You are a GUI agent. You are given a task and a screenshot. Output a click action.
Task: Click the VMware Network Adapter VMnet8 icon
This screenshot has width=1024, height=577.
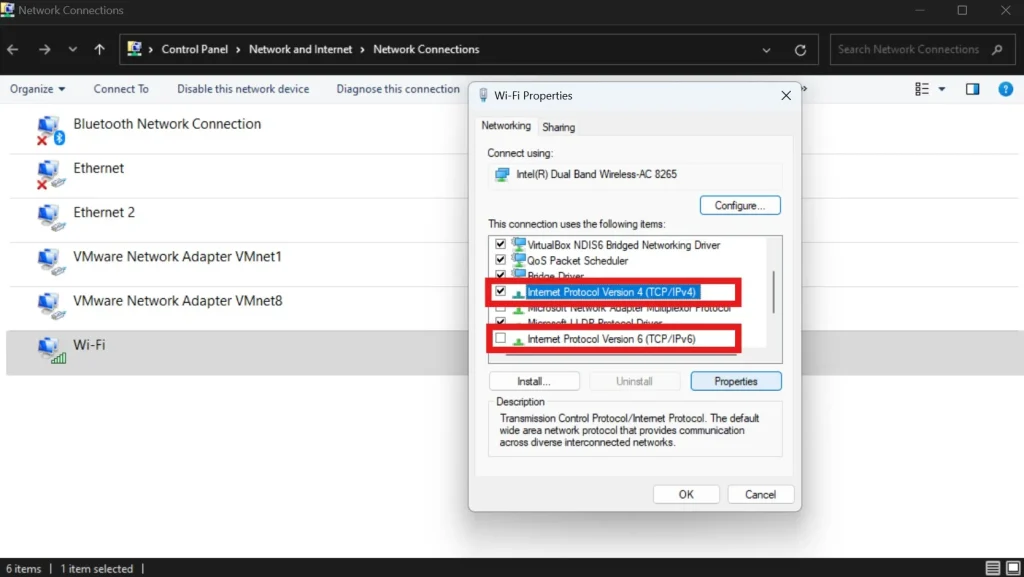click(x=49, y=305)
